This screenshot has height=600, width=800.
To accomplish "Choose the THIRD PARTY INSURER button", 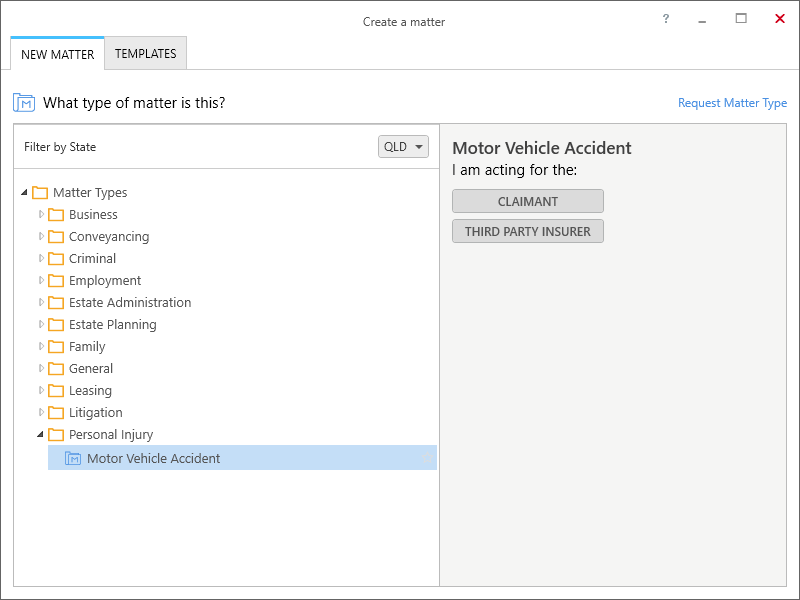I will click(x=528, y=232).
